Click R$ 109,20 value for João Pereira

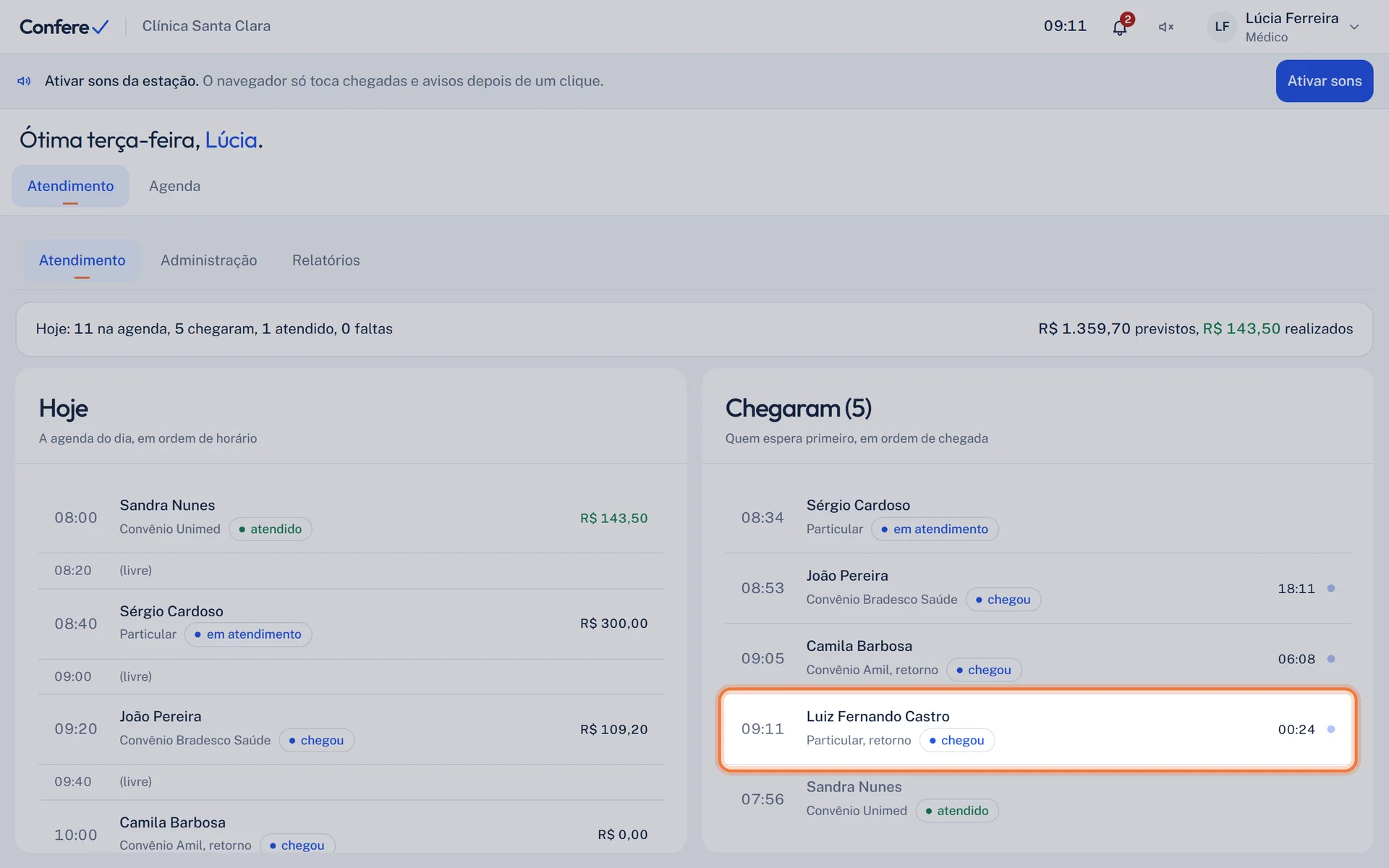(x=613, y=729)
